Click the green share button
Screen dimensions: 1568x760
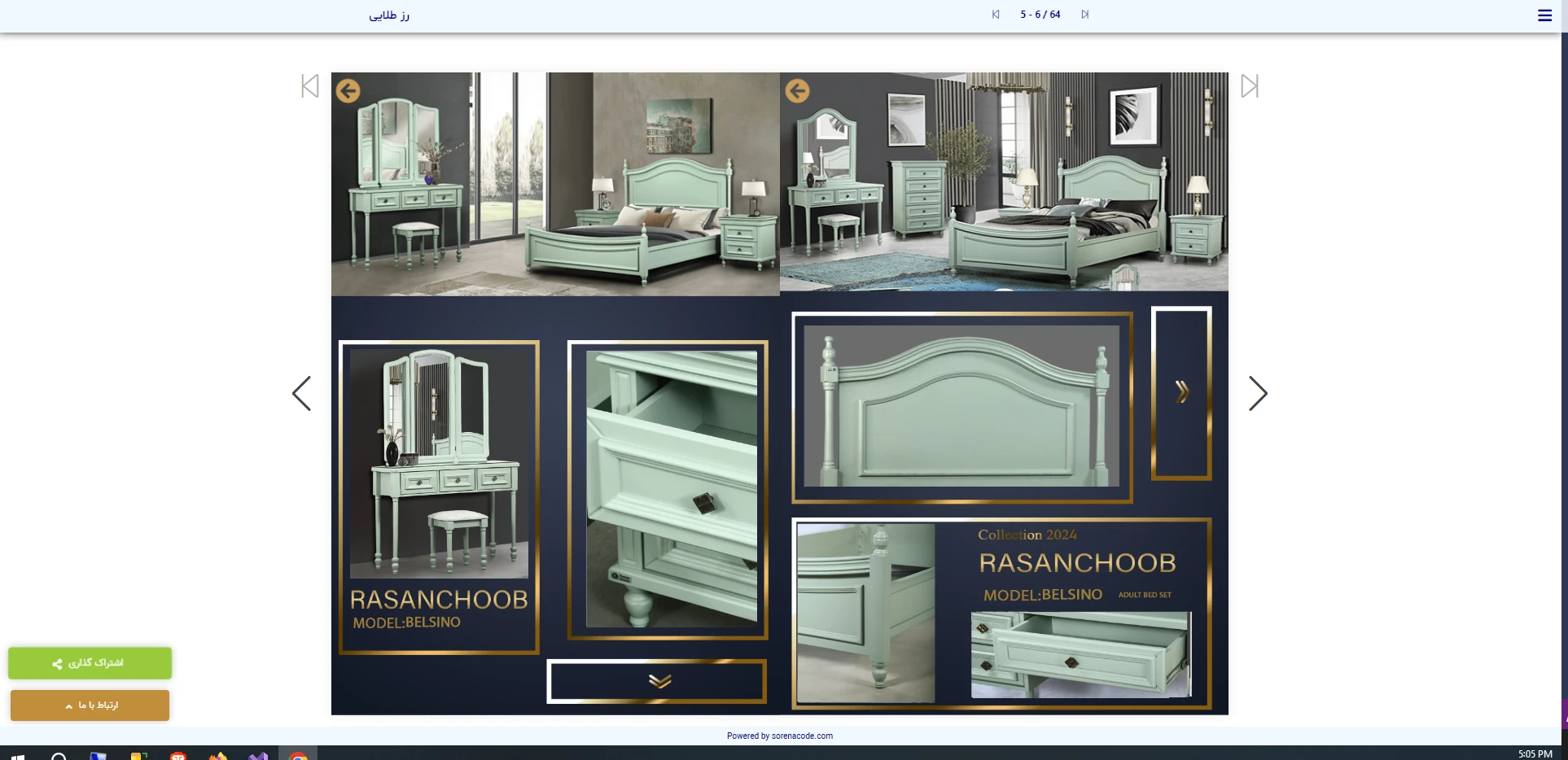[x=90, y=663]
